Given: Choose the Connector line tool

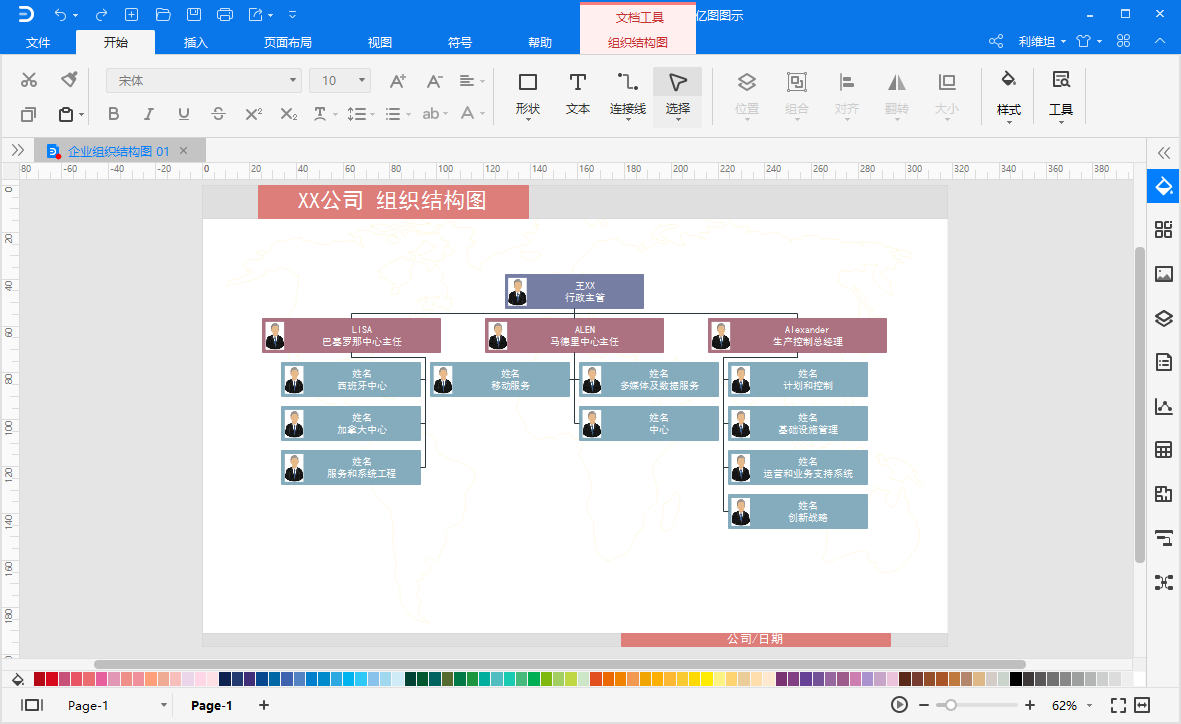Looking at the screenshot, I should 628,93.
